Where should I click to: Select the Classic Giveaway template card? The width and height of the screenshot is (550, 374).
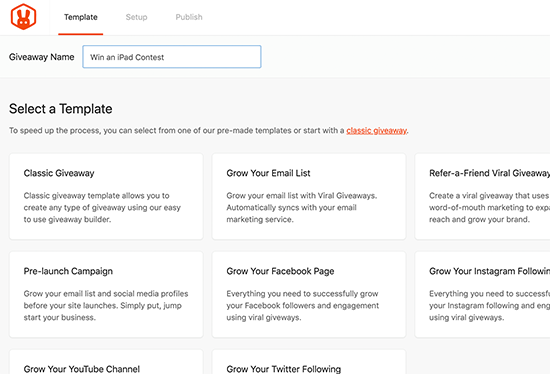[106, 196]
